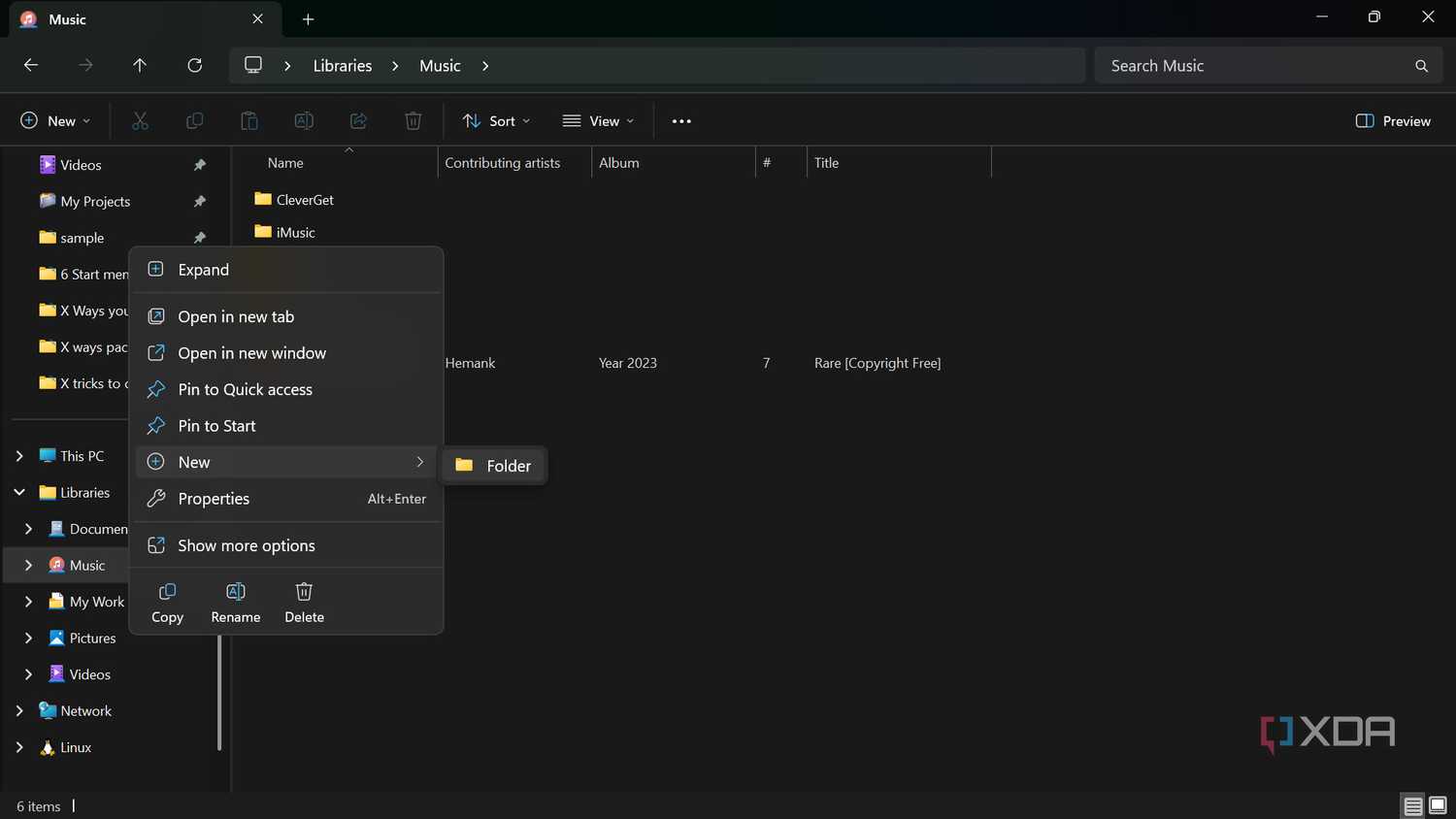This screenshot has height=819, width=1456.
Task: Select the iMusic folder
Action: (x=284, y=233)
